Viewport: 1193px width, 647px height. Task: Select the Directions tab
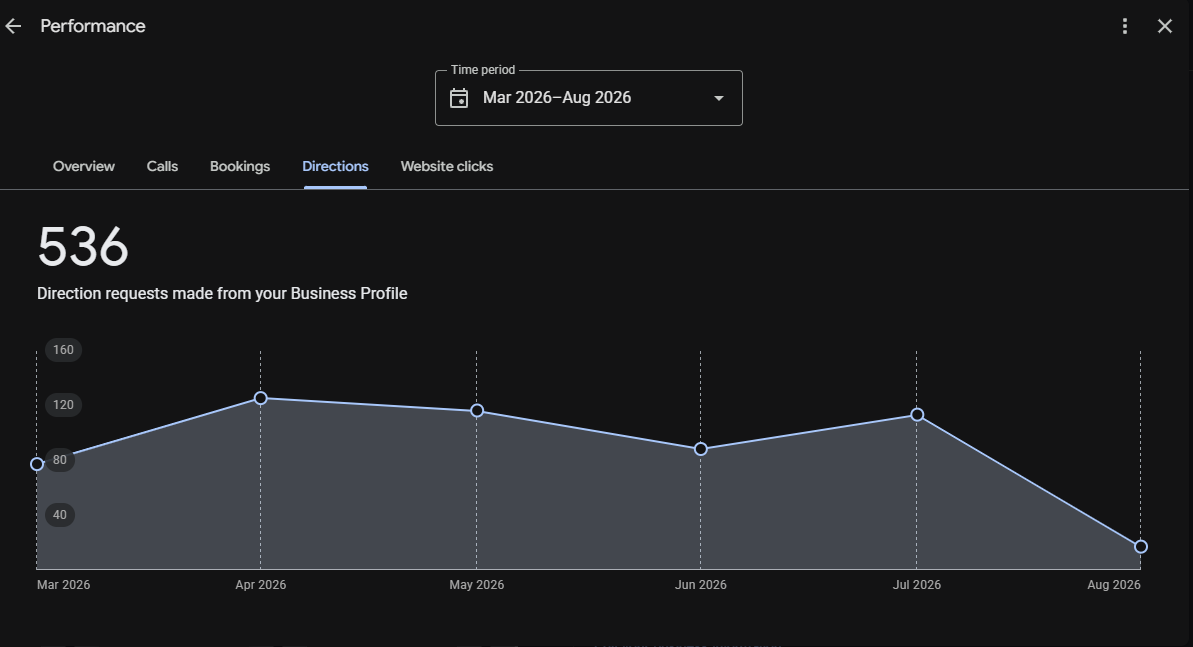pyautogui.click(x=335, y=166)
